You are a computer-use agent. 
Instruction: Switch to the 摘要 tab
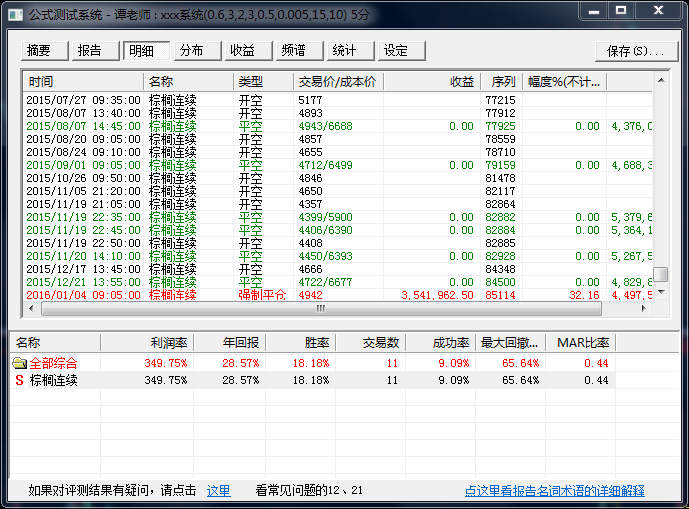pyautogui.click(x=42, y=51)
